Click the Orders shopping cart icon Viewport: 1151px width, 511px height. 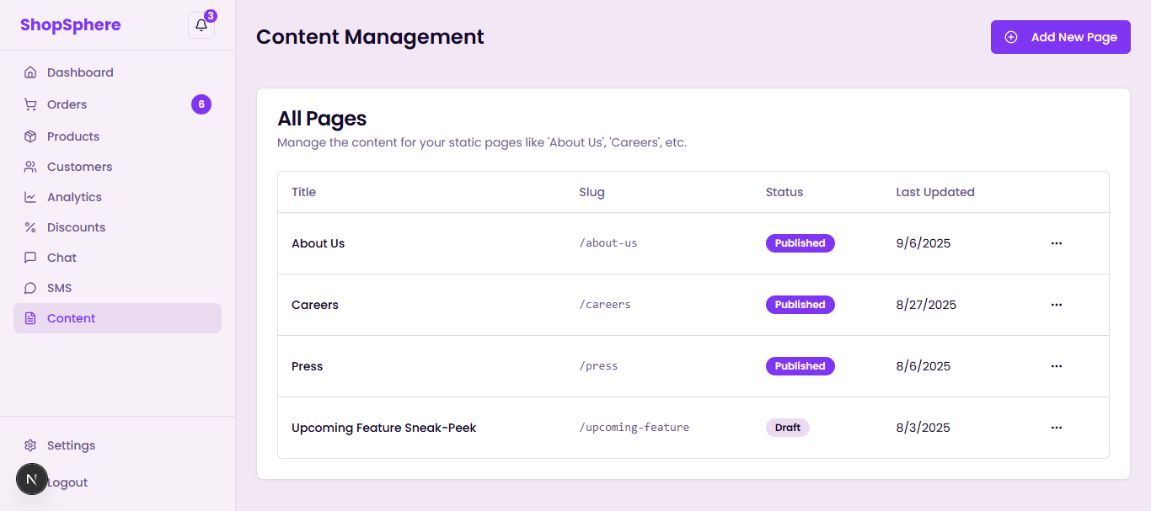coord(30,104)
